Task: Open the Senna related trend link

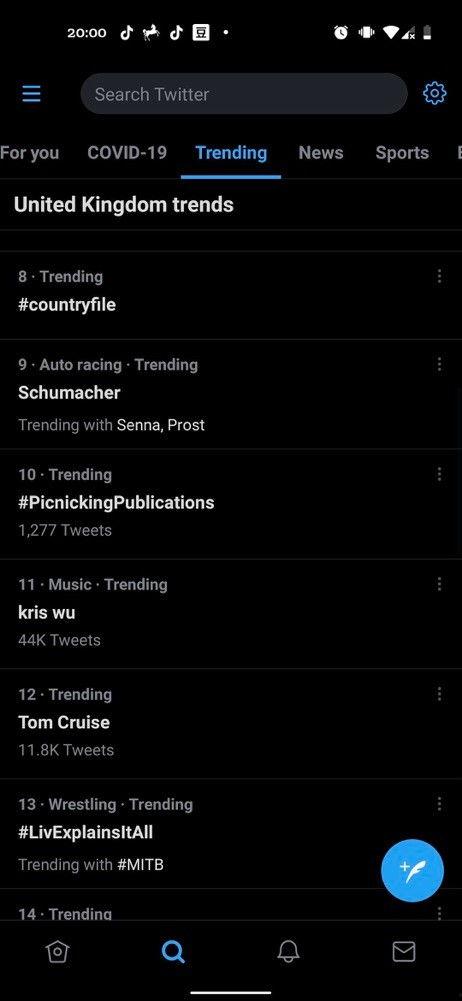Action: [x=139, y=425]
